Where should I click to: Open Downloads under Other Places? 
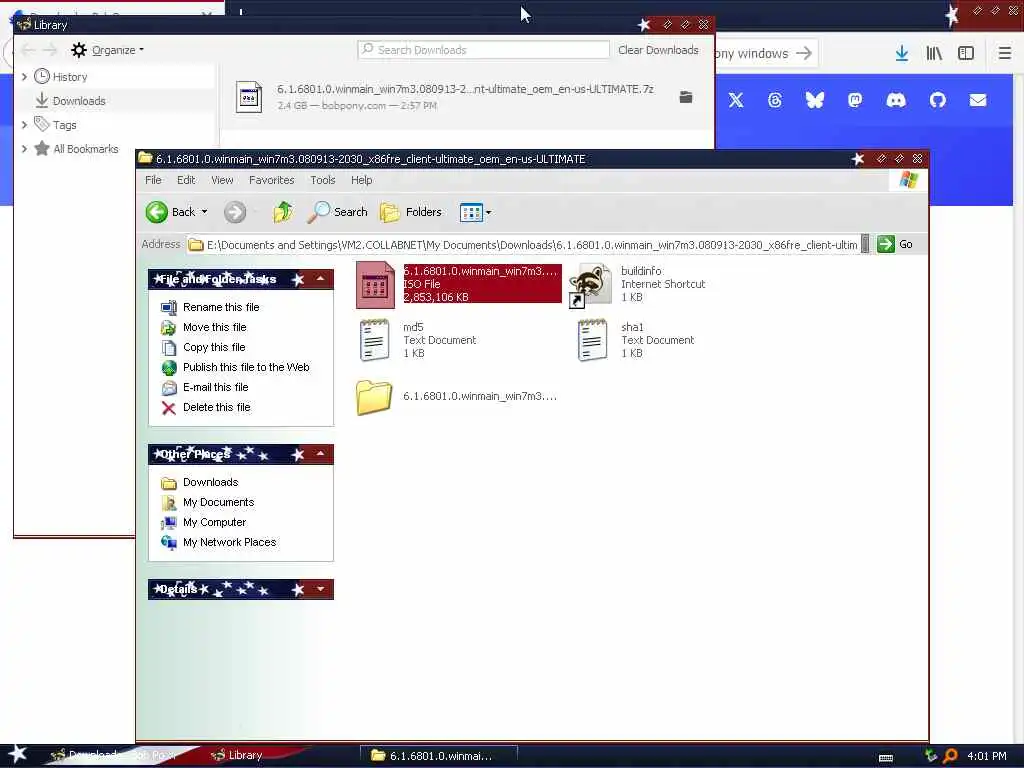click(210, 482)
